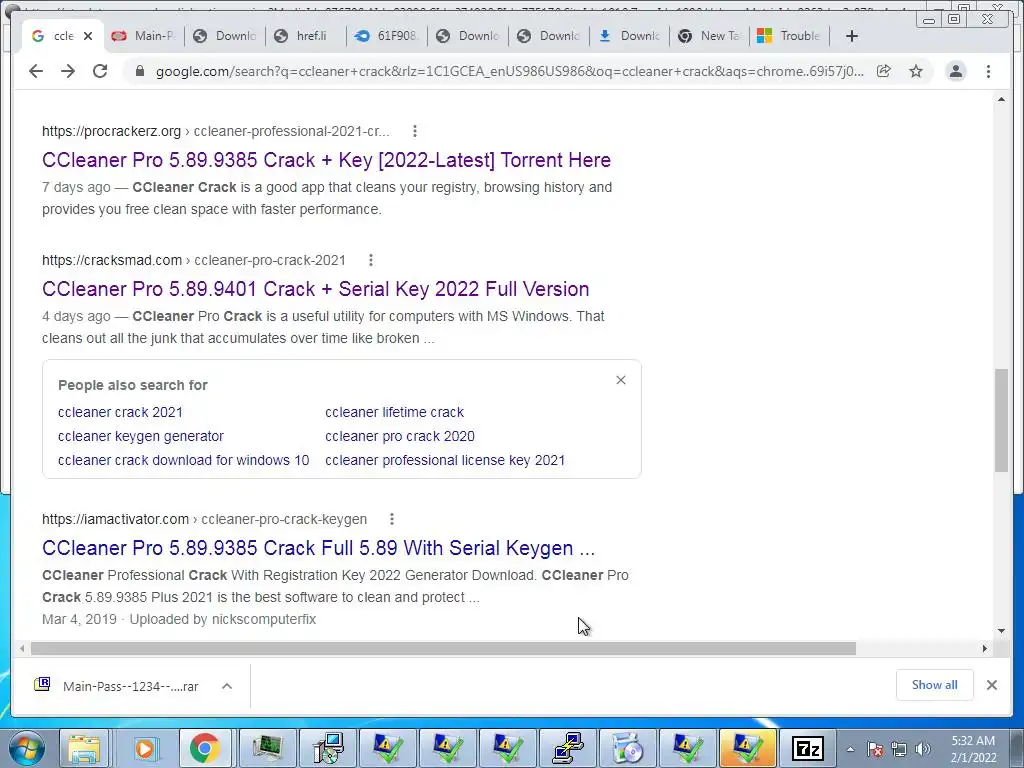The height and width of the screenshot is (768, 1024).
Task: Bookmark this page with the star
Action: (x=916, y=71)
